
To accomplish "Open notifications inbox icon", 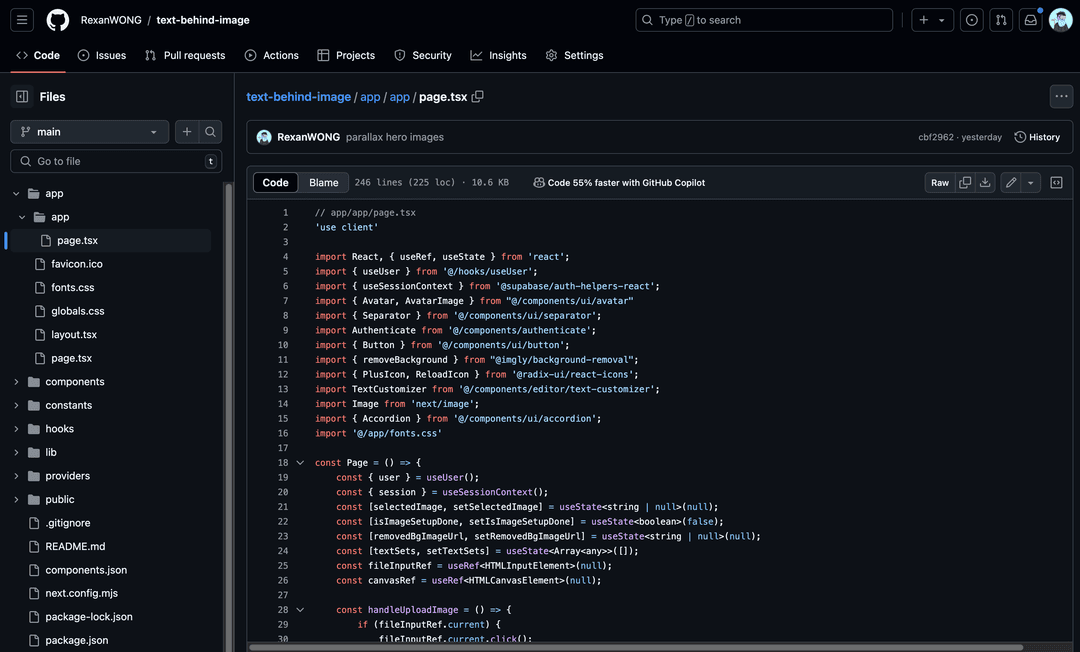I will pos(1030,20).
